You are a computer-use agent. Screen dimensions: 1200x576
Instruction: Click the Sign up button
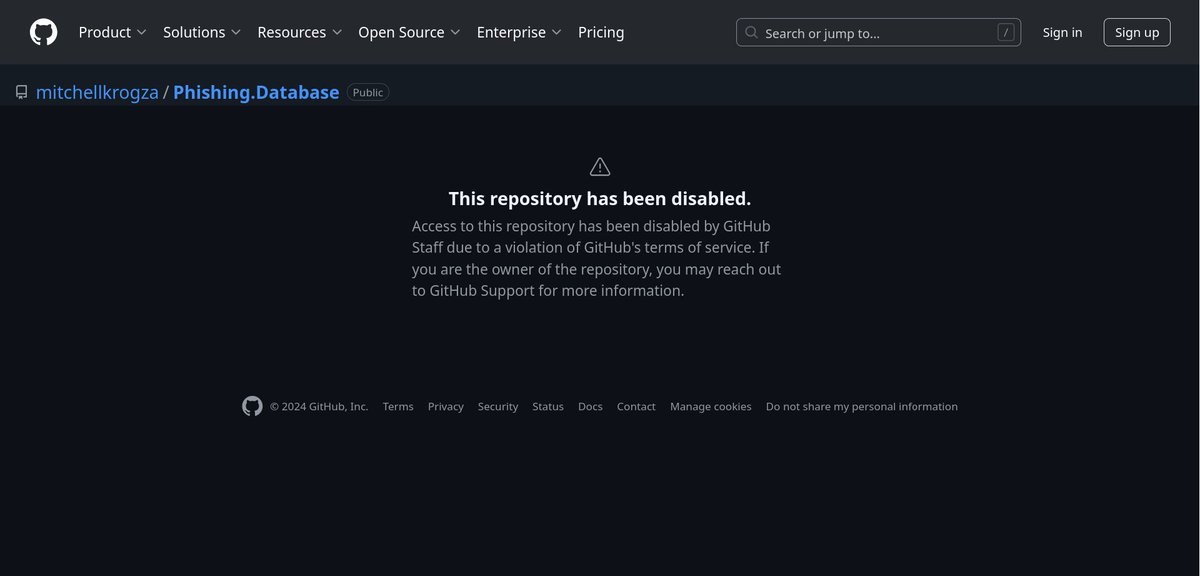pyautogui.click(x=1137, y=32)
